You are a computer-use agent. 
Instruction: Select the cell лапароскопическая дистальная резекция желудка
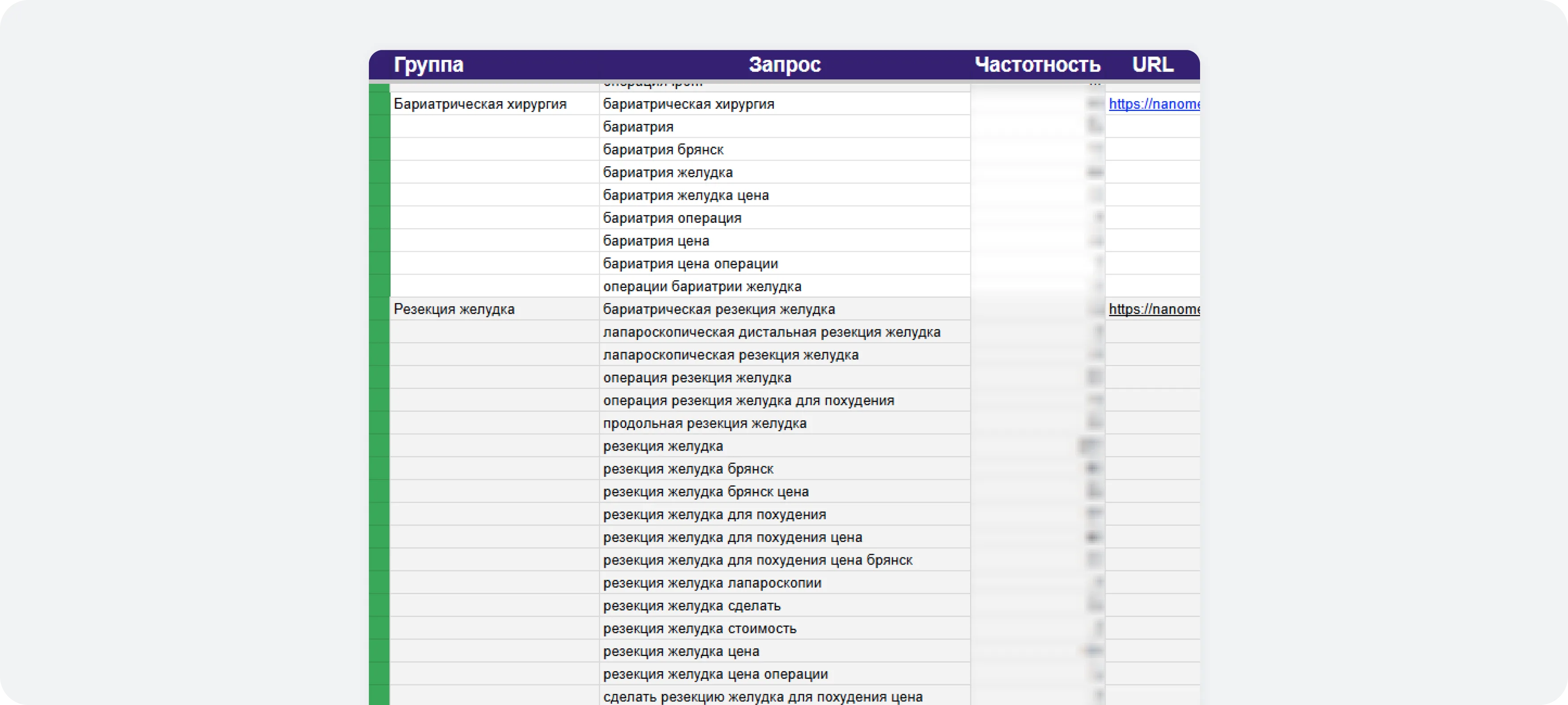784,332
